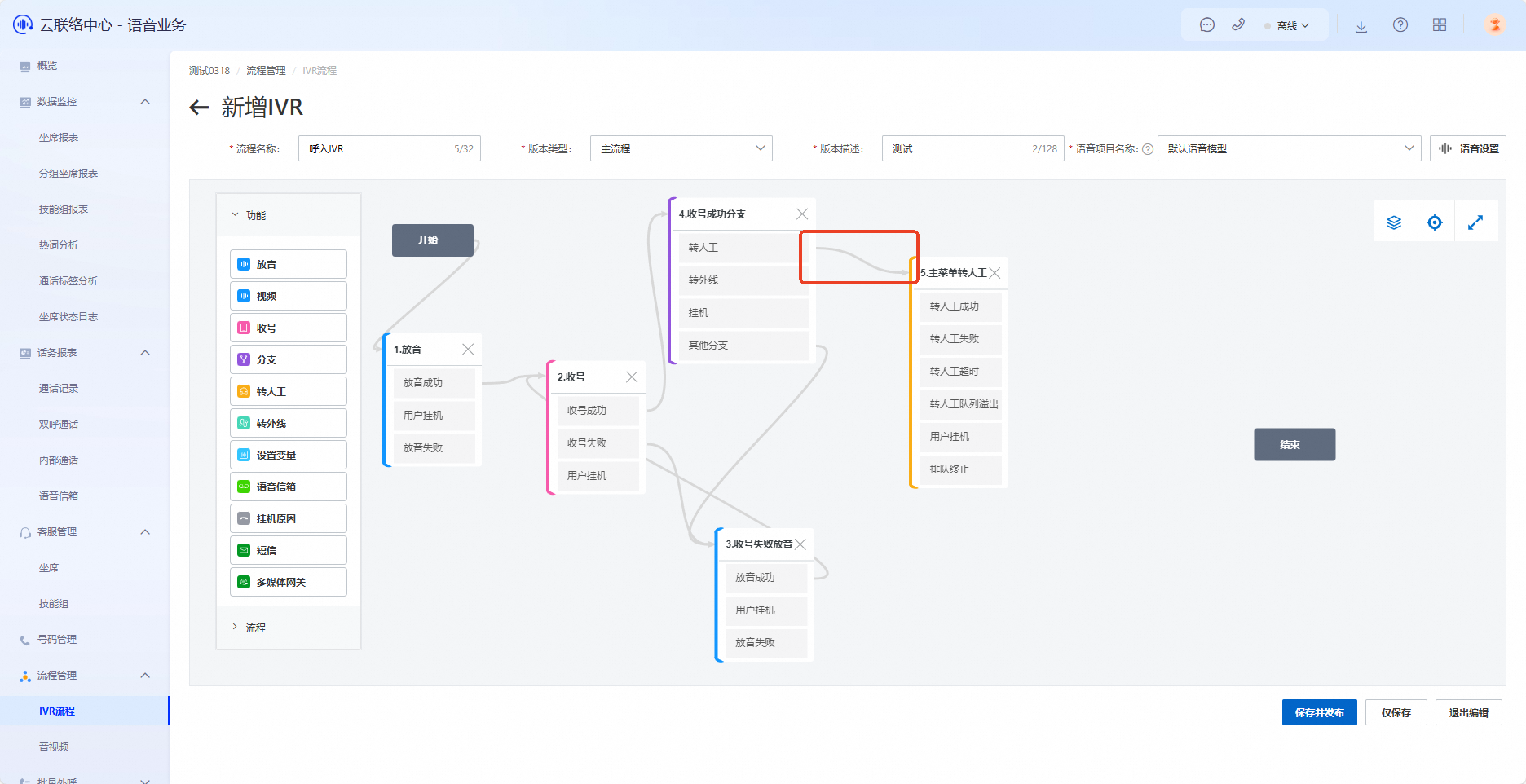
Task: Click the fullscreen expand icon on canvas
Action: tap(1475, 222)
